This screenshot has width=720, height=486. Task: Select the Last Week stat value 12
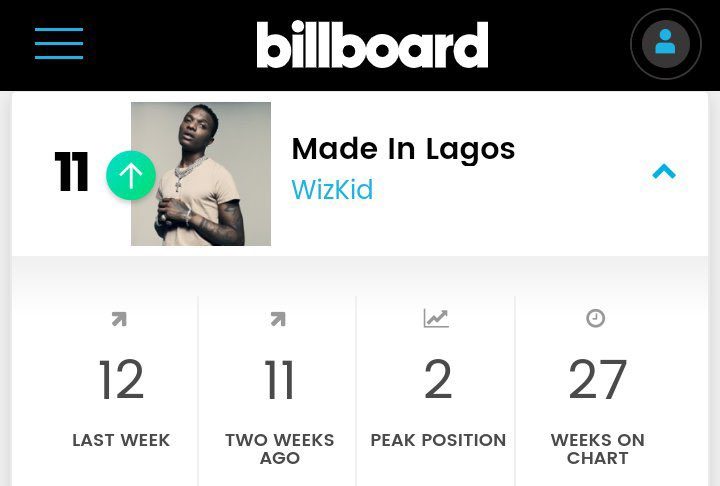coord(121,381)
